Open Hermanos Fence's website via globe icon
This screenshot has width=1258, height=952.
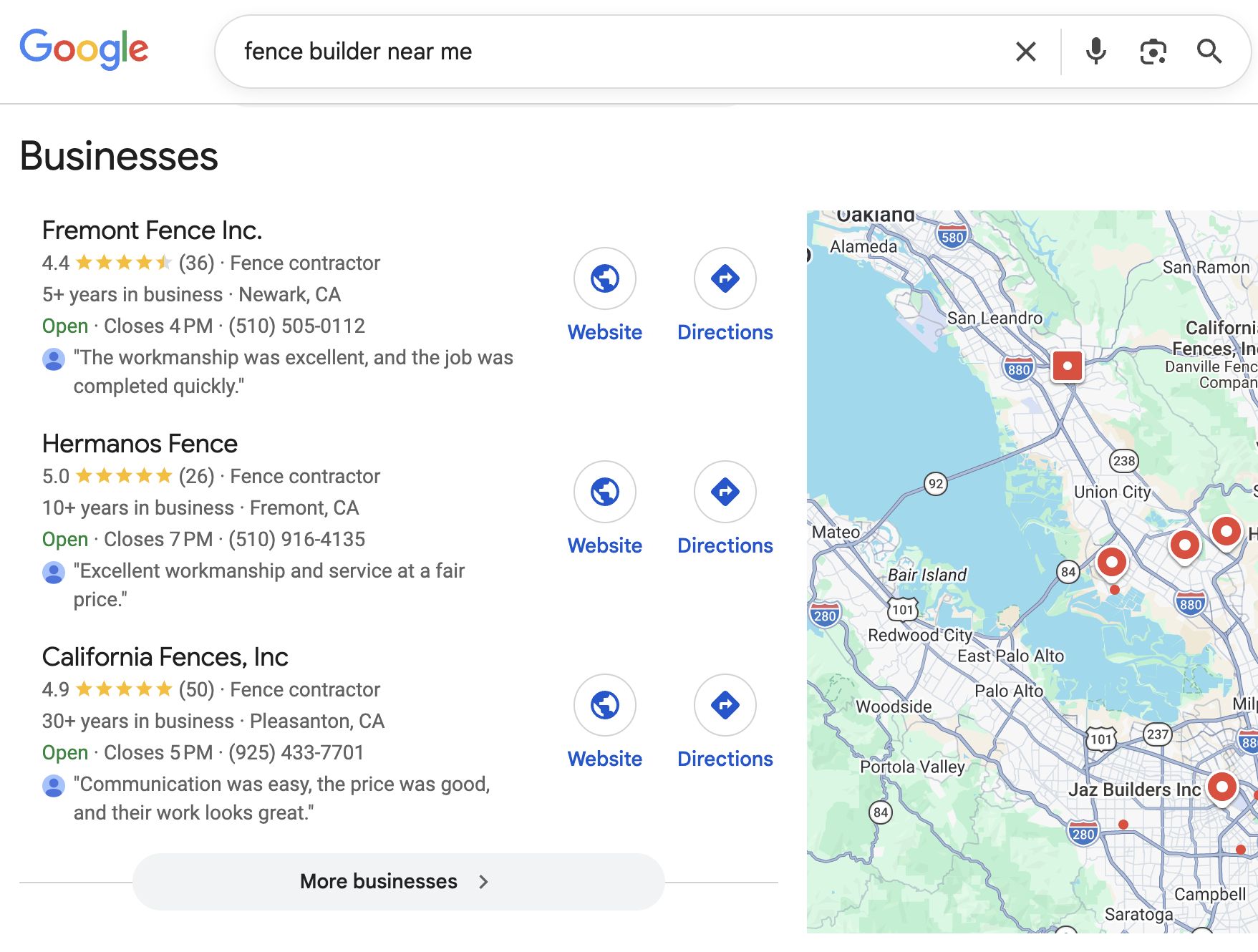(605, 492)
